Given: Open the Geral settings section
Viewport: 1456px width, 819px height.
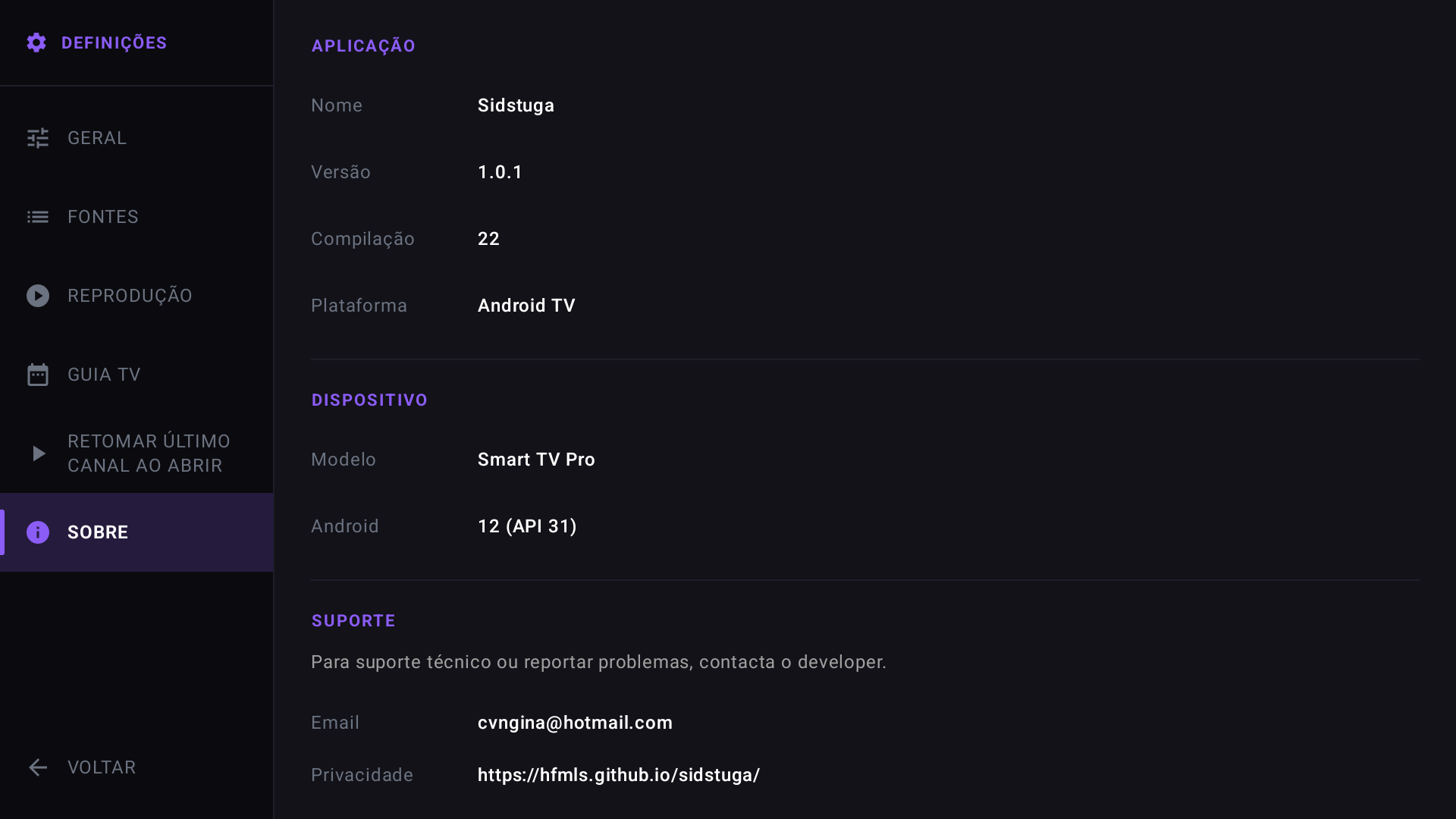Looking at the screenshot, I should coord(136,138).
